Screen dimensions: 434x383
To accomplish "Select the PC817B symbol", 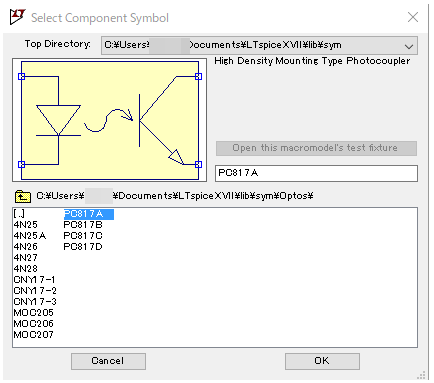I will click(x=83, y=225).
